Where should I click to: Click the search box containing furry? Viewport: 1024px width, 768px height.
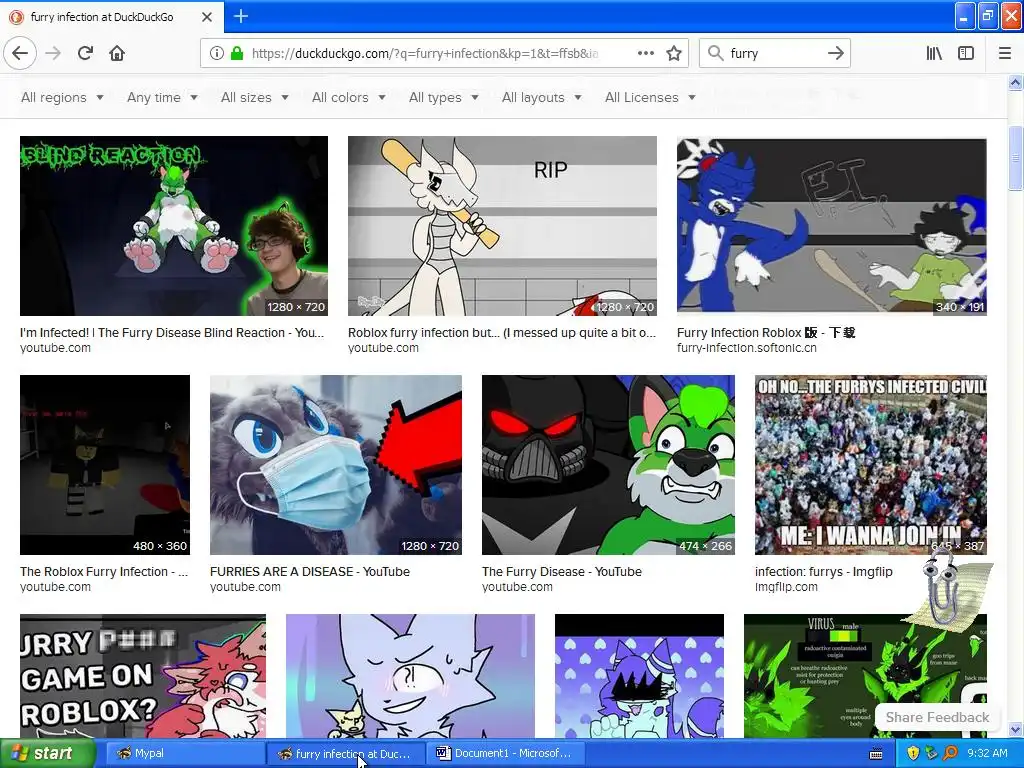tap(774, 54)
